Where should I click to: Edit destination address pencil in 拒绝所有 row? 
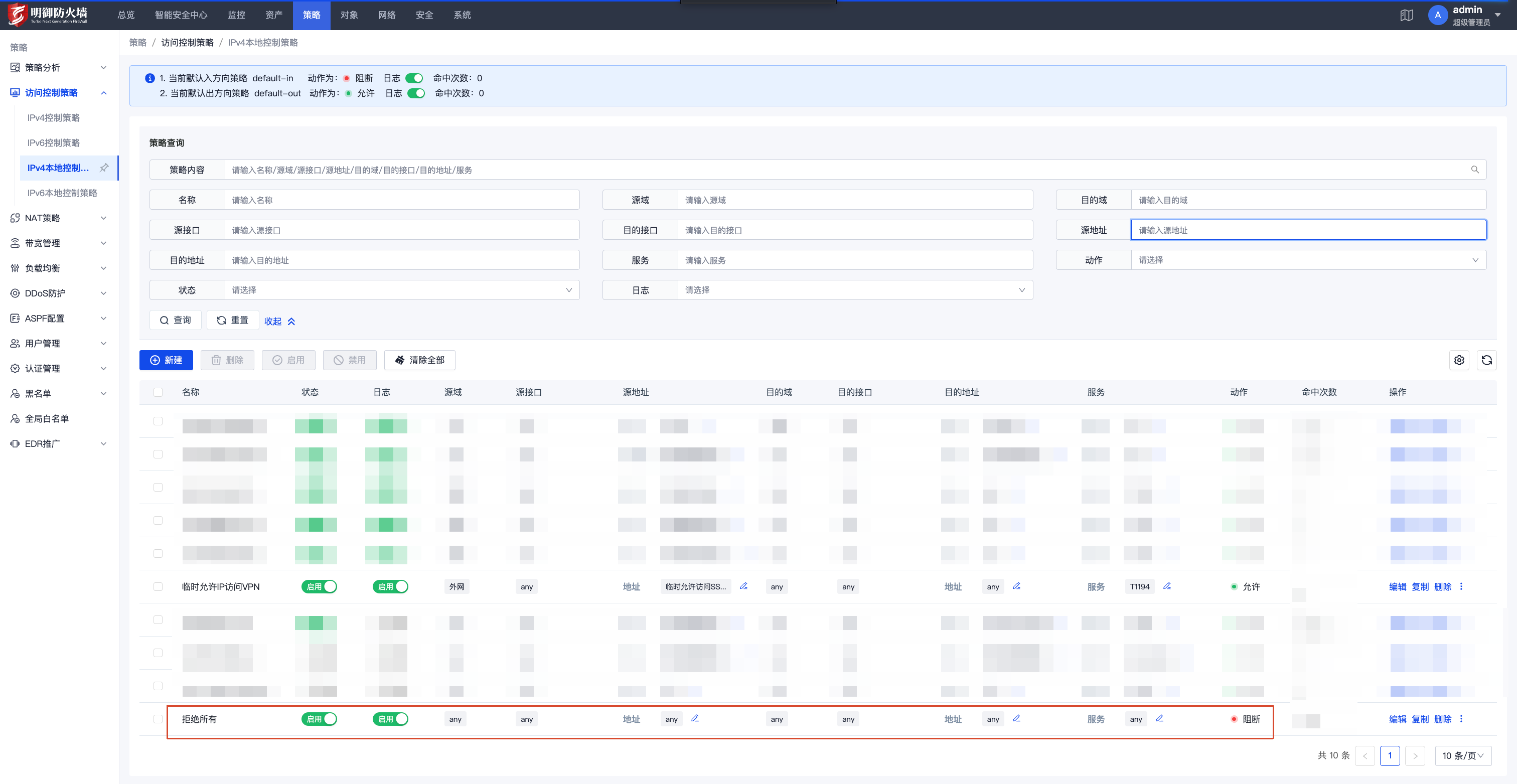click(1016, 718)
